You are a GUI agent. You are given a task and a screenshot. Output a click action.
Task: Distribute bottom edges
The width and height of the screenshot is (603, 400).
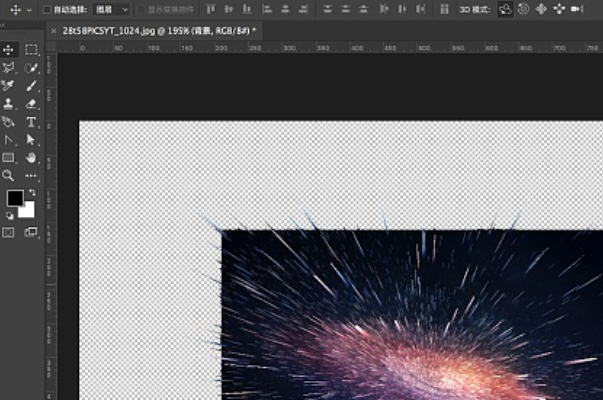tap(363, 9)
